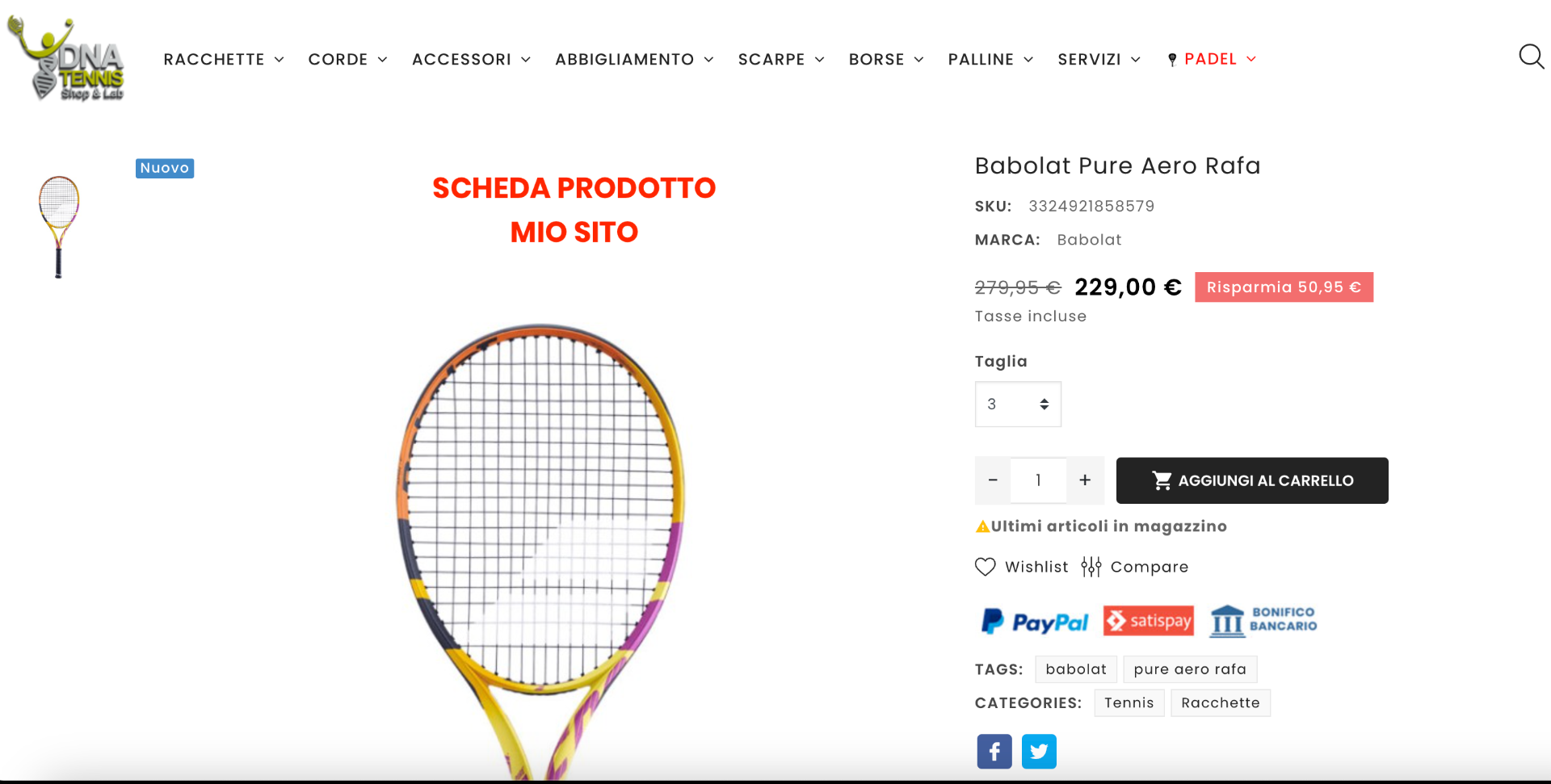Add product with AGGIUNGI AL CARRELLO

(1252, 480)
